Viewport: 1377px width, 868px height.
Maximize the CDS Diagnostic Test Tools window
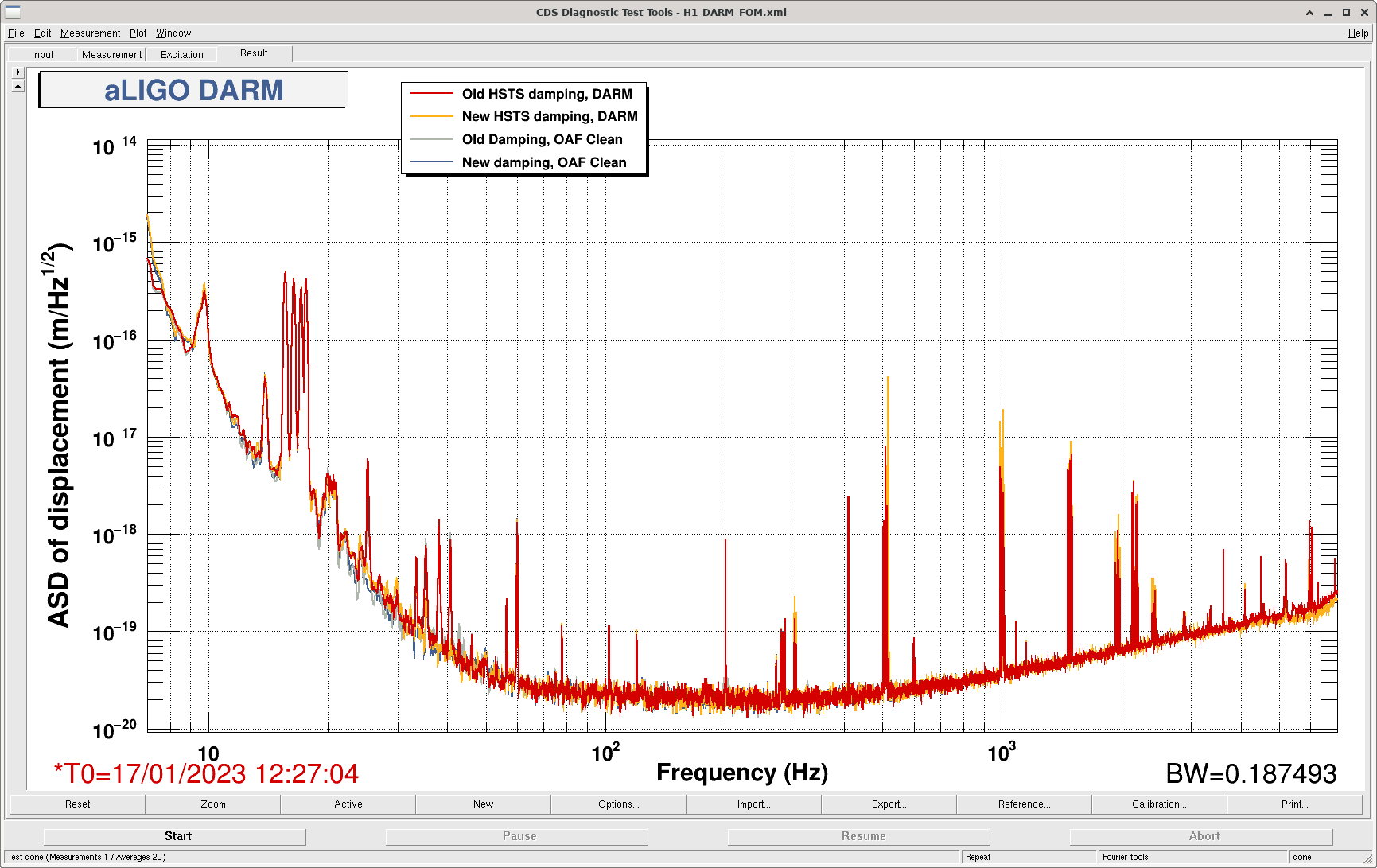[x=1346, y=13]
